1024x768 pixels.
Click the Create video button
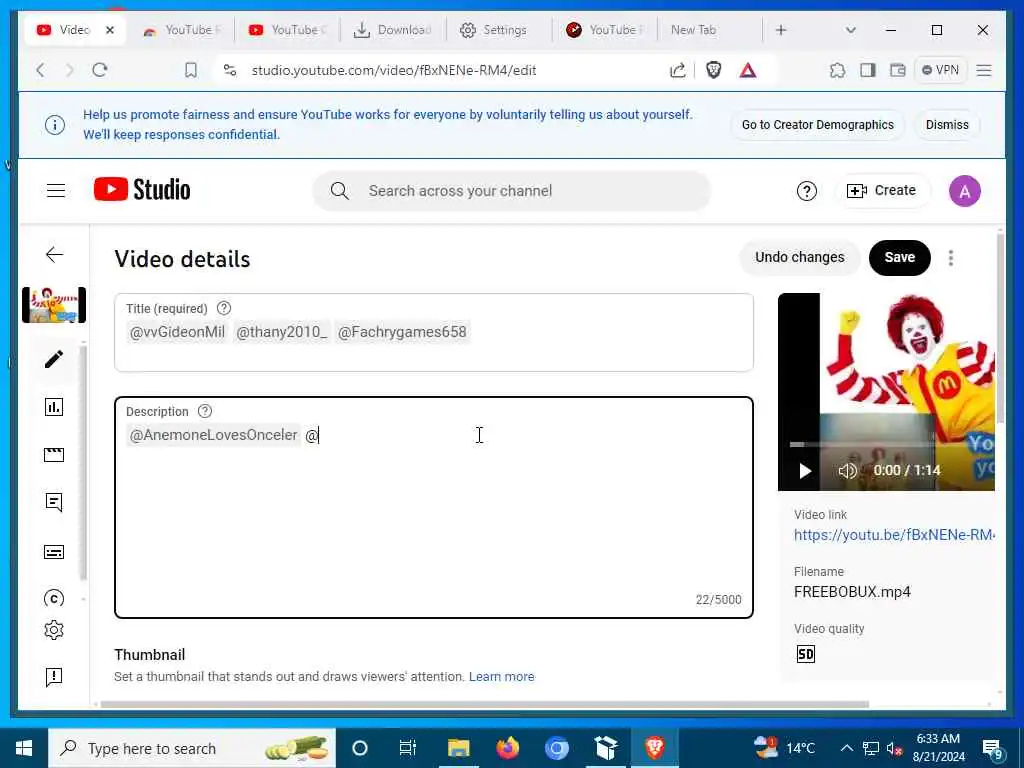[882, 191]
